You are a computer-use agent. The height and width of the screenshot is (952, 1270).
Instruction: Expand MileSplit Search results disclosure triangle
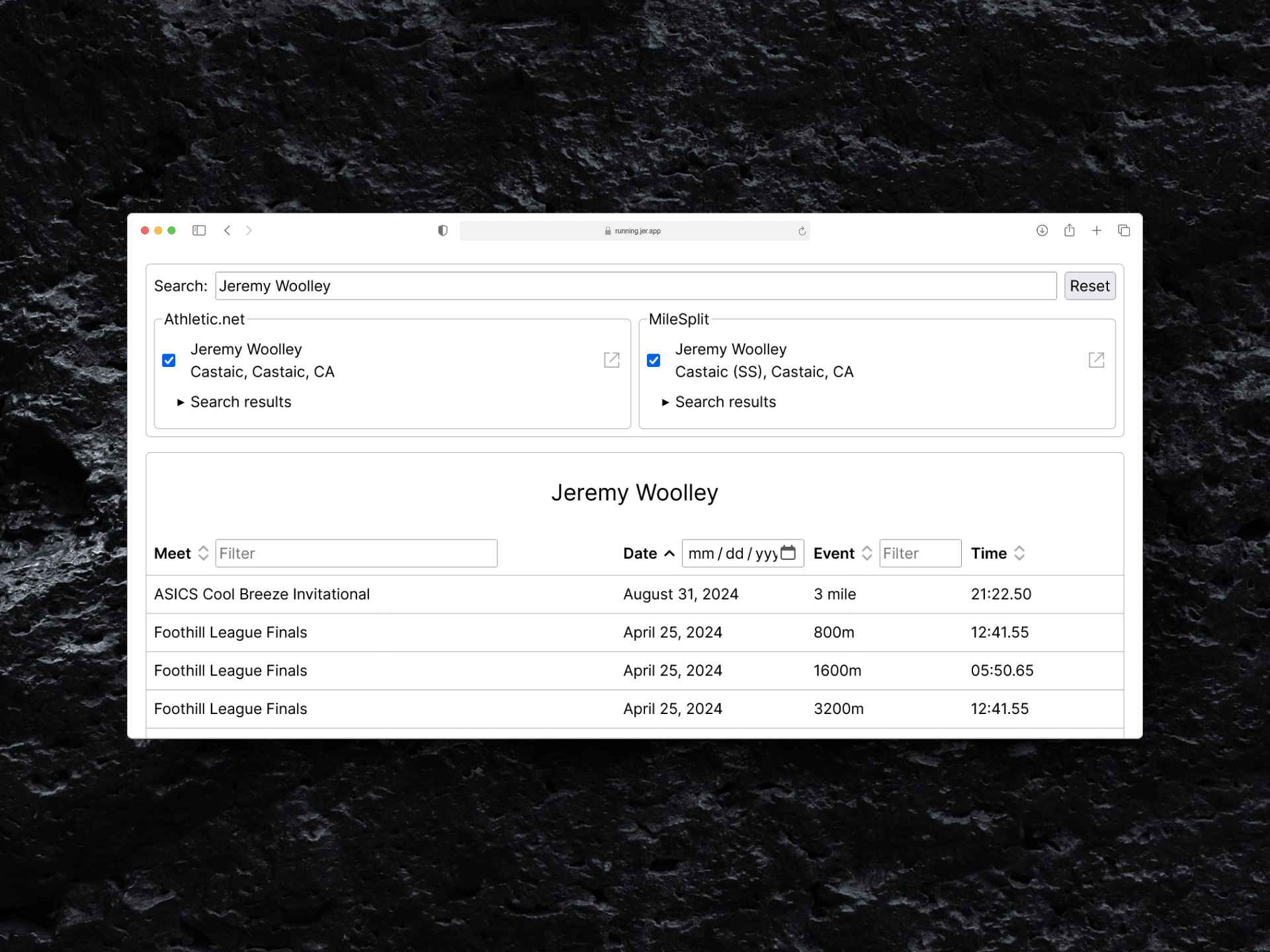(664, 401)
